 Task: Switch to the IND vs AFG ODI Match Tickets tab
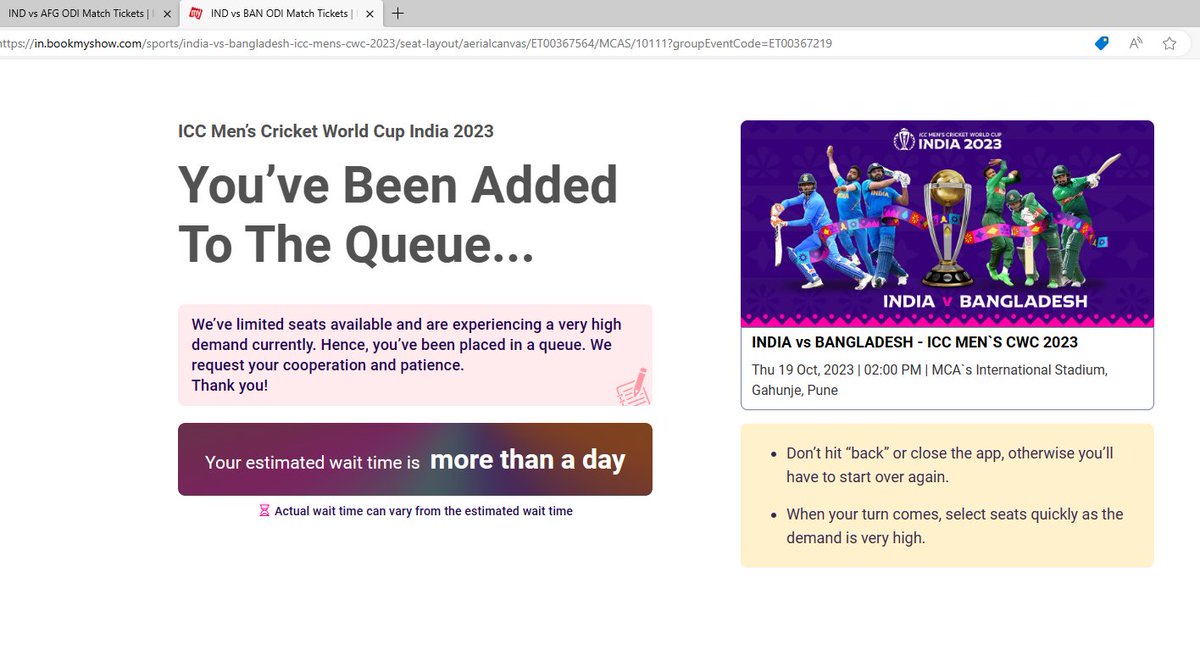point(88,13)
